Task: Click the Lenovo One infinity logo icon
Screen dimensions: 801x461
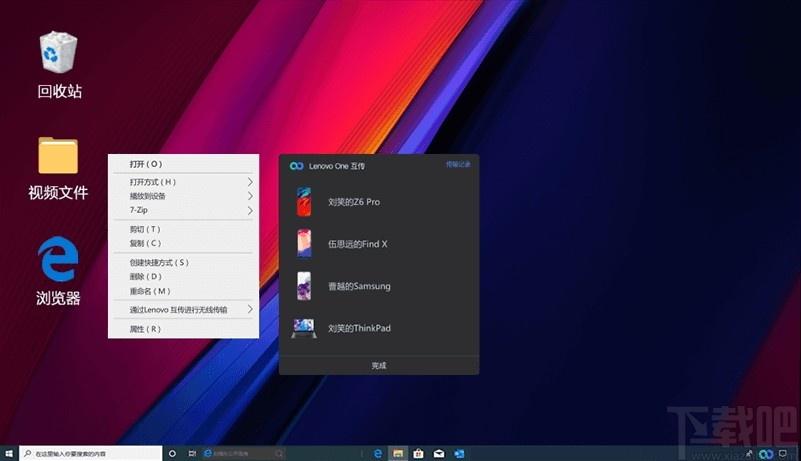Action: click(x=296, y=166)
